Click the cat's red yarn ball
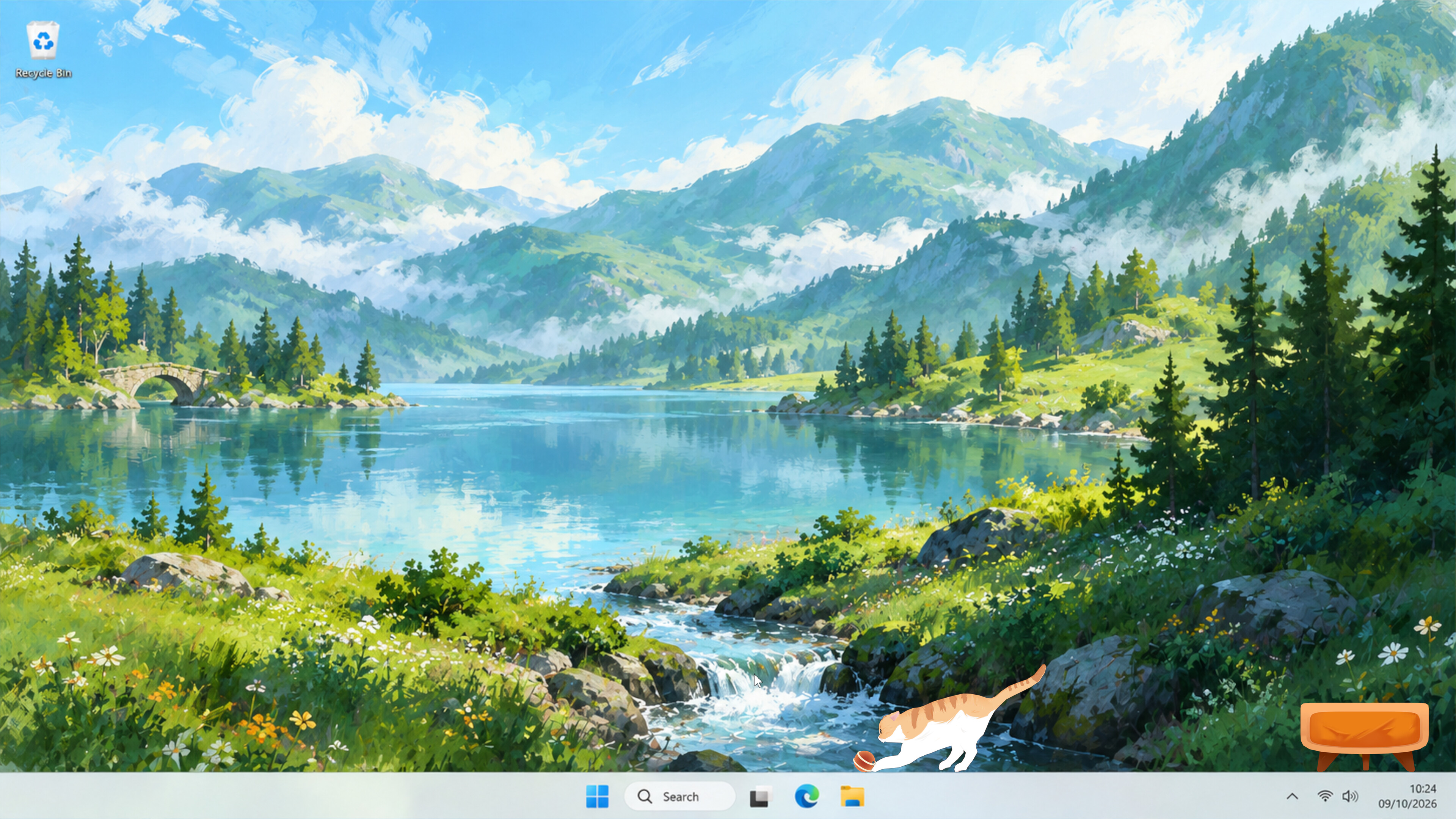Image resolution: width=1456 pixels, height=819 pixels. 864,761
